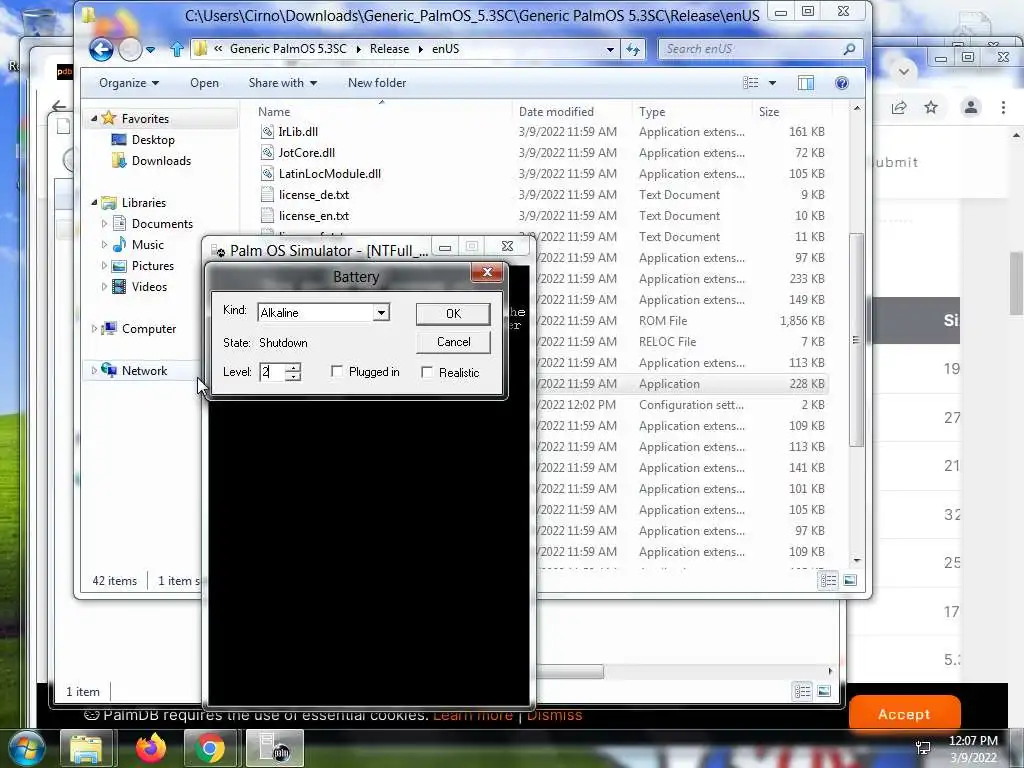Screen dimensions: 1024x768
Task: Click the search magnifier icon
Action: tap(849, 49)
